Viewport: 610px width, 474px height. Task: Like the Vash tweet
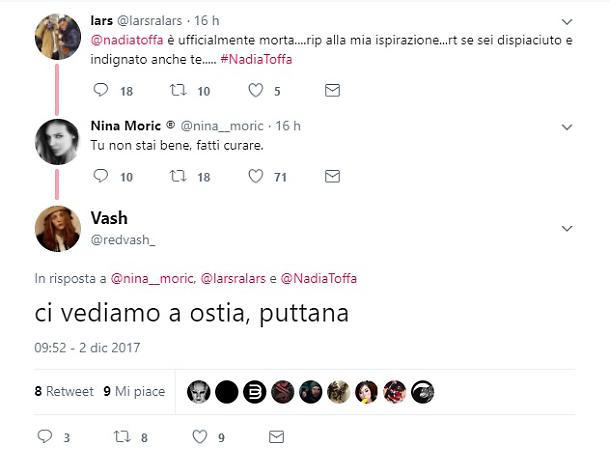pyautogui.click(x=199, y=437)
